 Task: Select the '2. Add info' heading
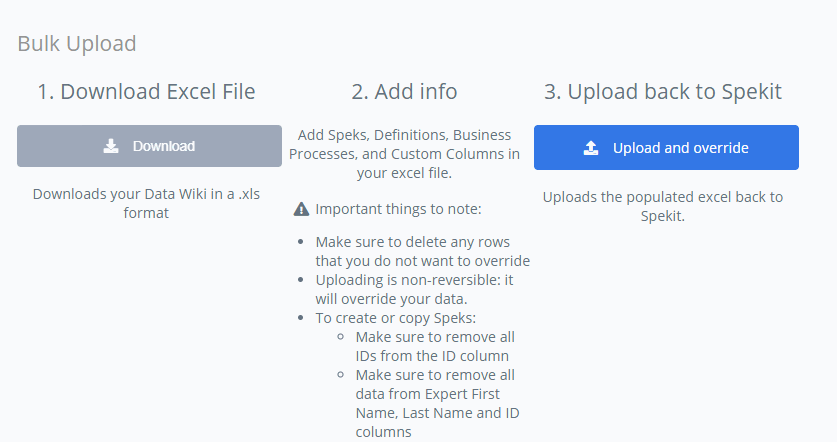404,92
